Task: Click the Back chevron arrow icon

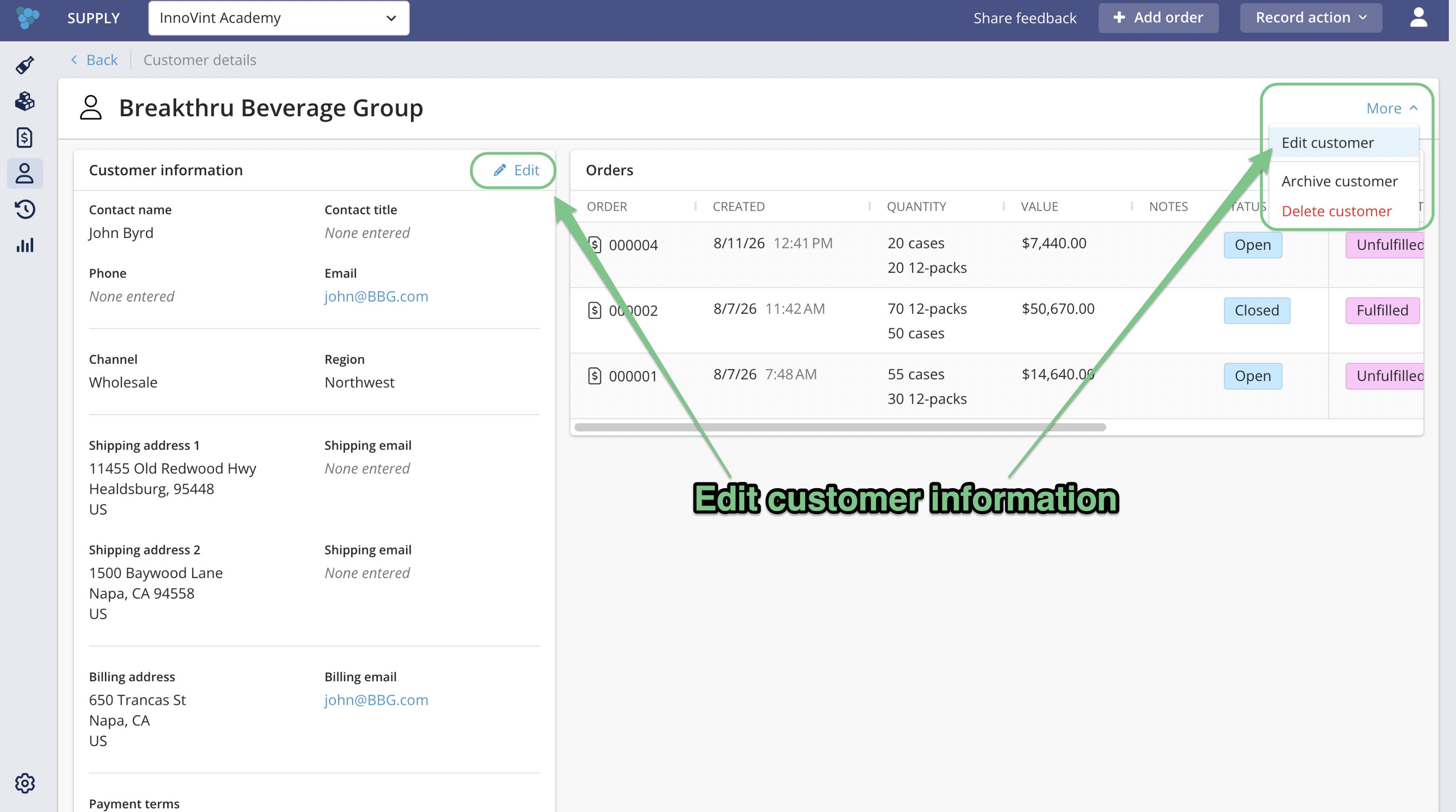Action: click(74, 59)
